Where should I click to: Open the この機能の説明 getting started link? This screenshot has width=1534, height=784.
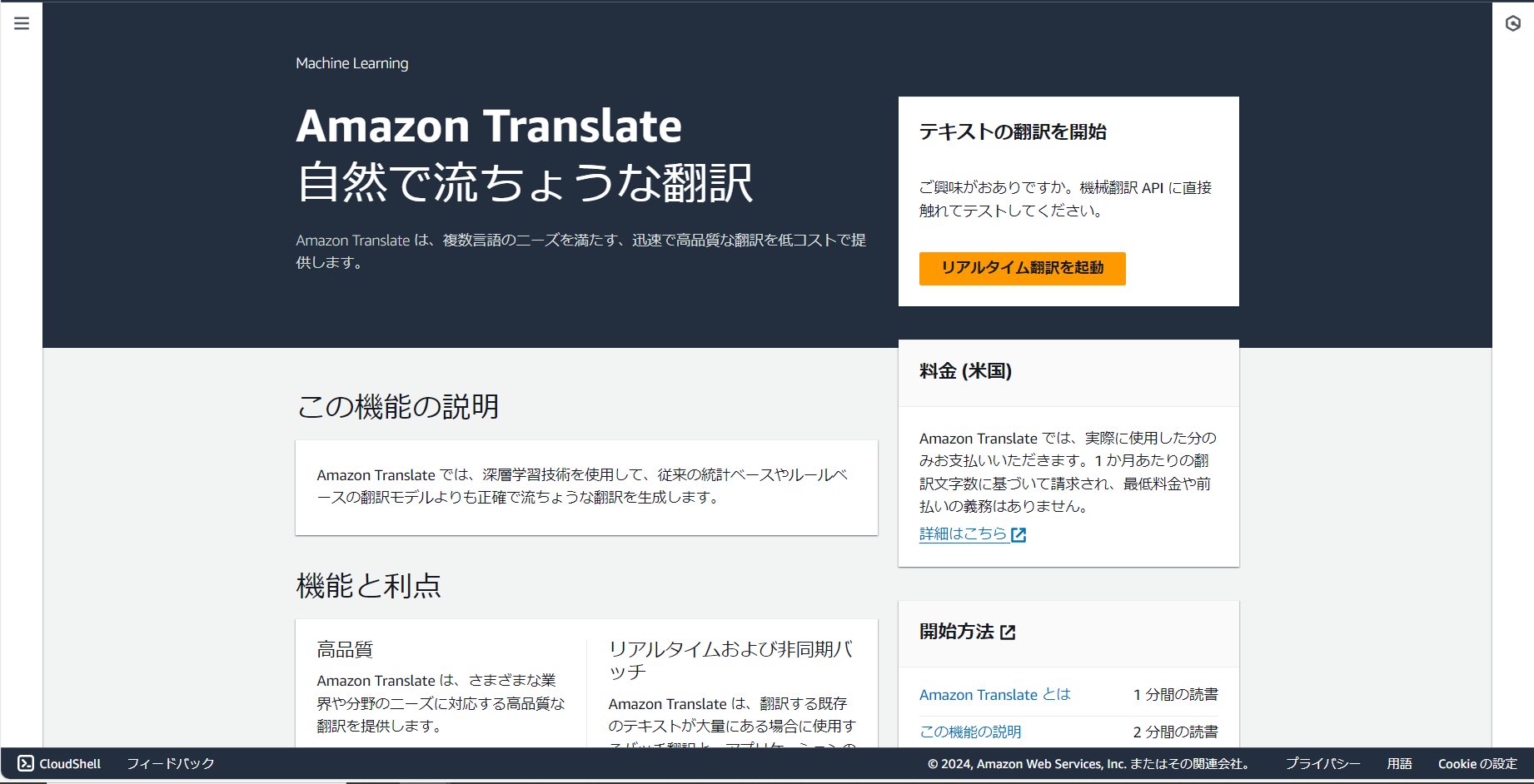pos(970,732)
